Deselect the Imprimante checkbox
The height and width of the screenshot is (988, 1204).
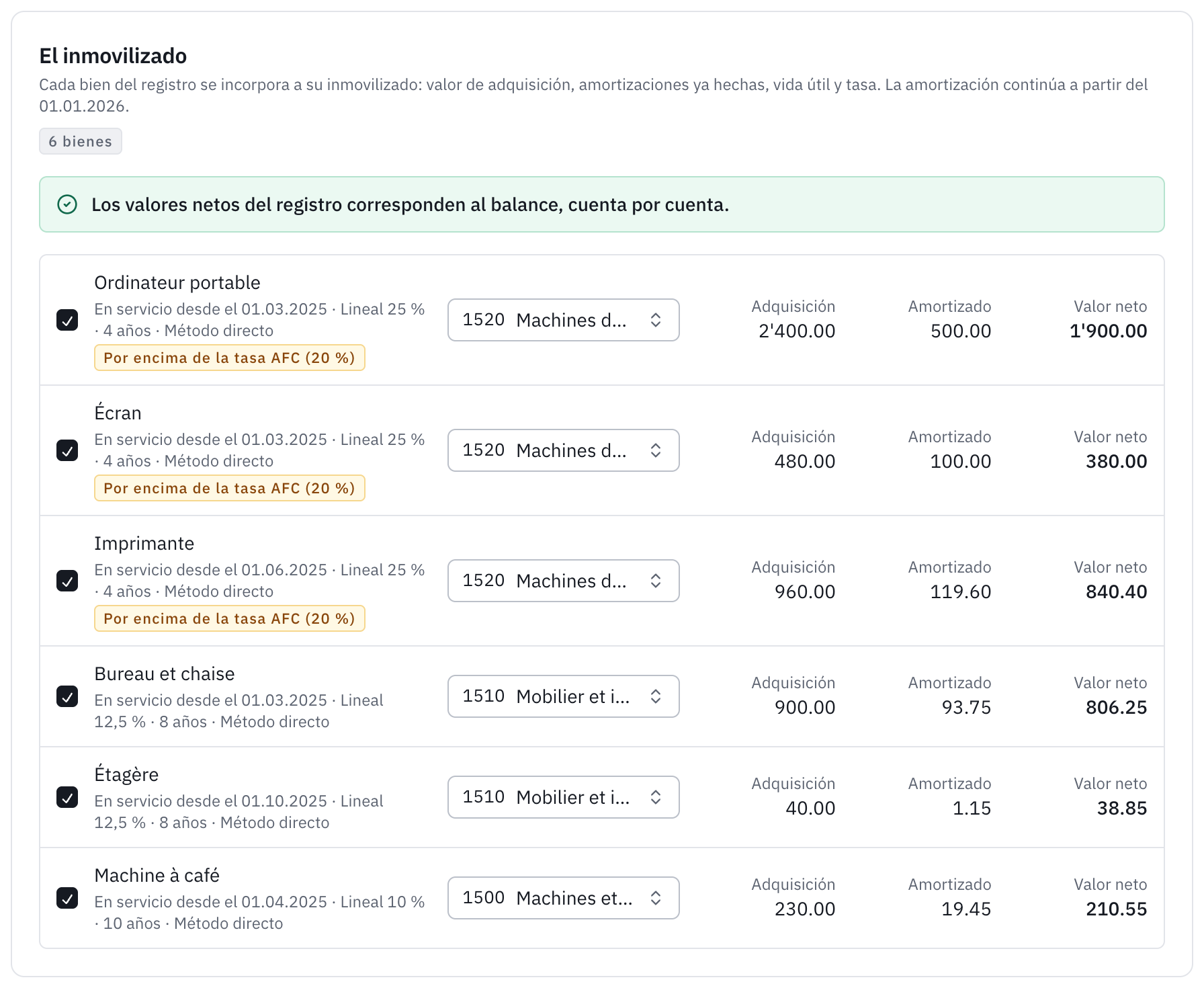pos(67,581)
